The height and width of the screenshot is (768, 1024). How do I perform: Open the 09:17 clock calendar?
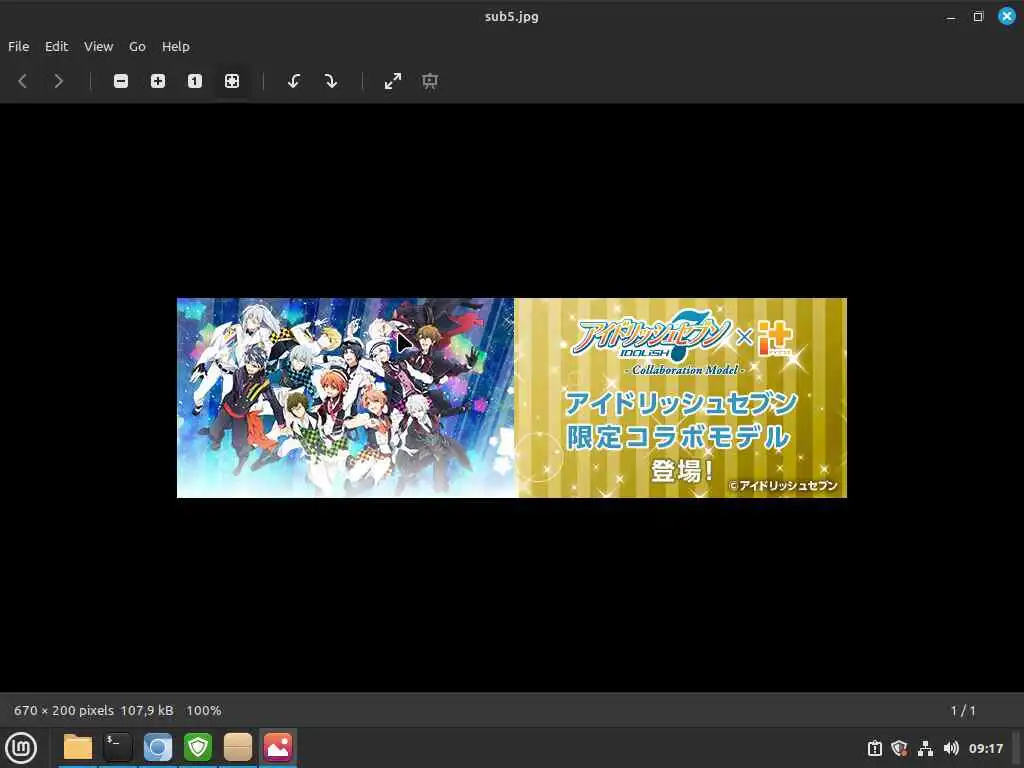[985, 748]
